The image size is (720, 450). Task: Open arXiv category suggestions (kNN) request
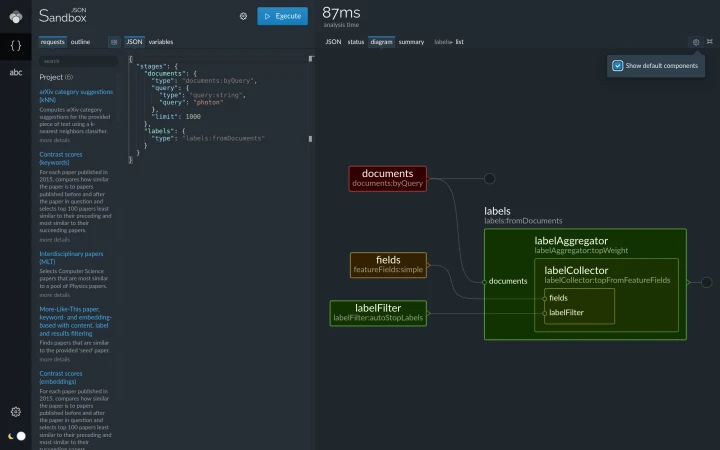pyautogui.click(x=76, y=96)
